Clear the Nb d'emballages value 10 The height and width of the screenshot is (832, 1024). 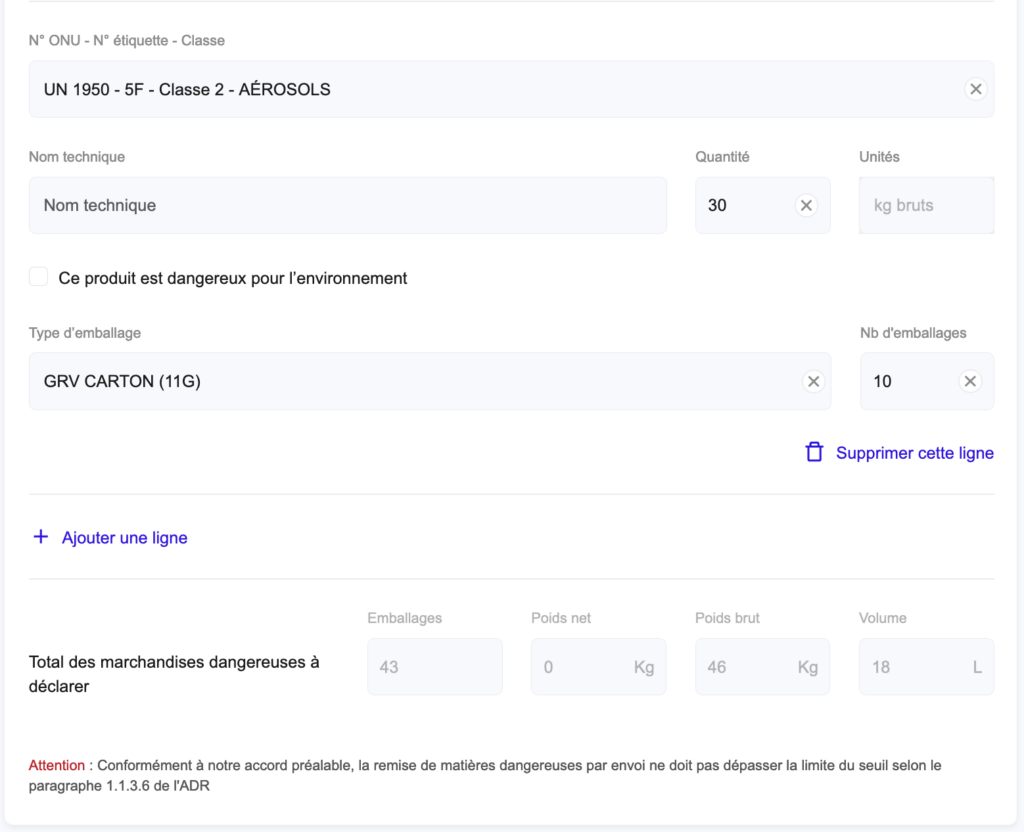(969, 381)
